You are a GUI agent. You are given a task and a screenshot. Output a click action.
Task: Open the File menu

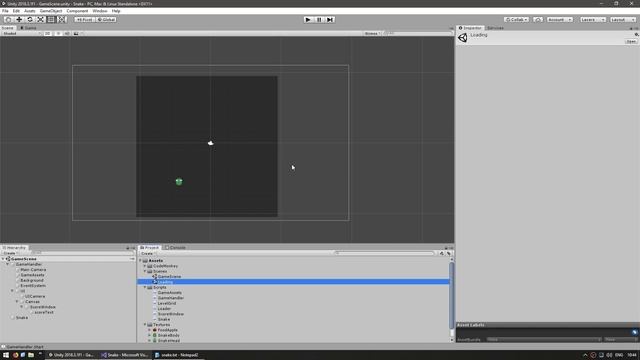[5, 11]
